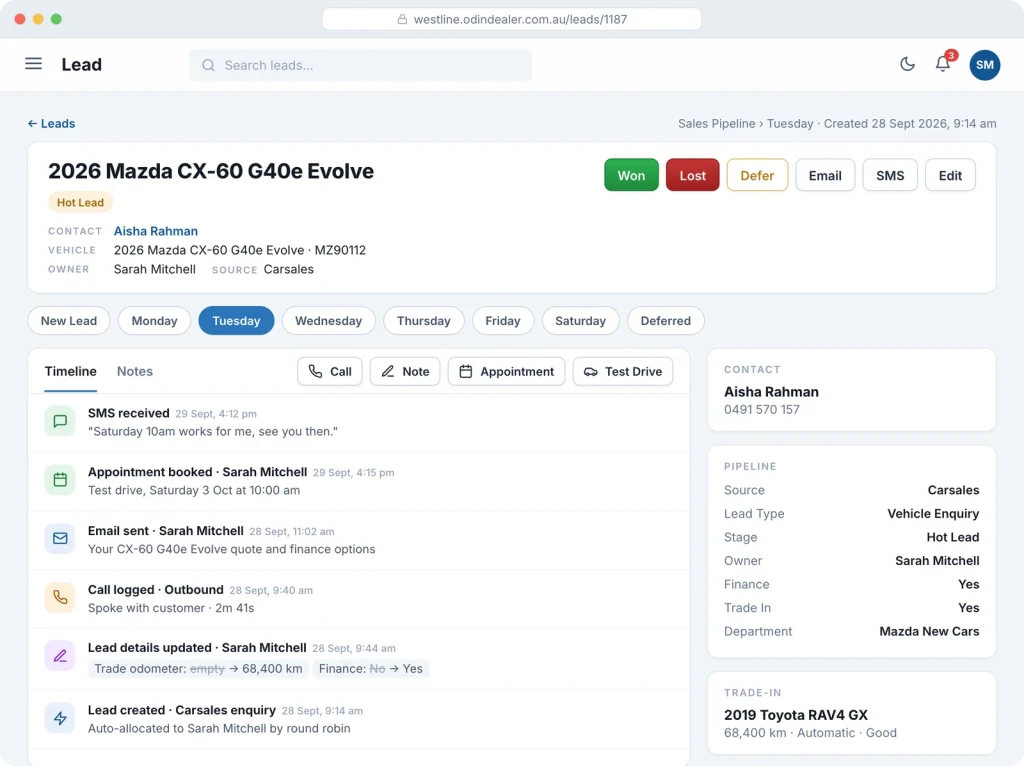Image resolution: width=1024 pixels, height=766 pixels.
Task: Add a Note to the lead
Action: pyautogui.click(x=405, y=371)
